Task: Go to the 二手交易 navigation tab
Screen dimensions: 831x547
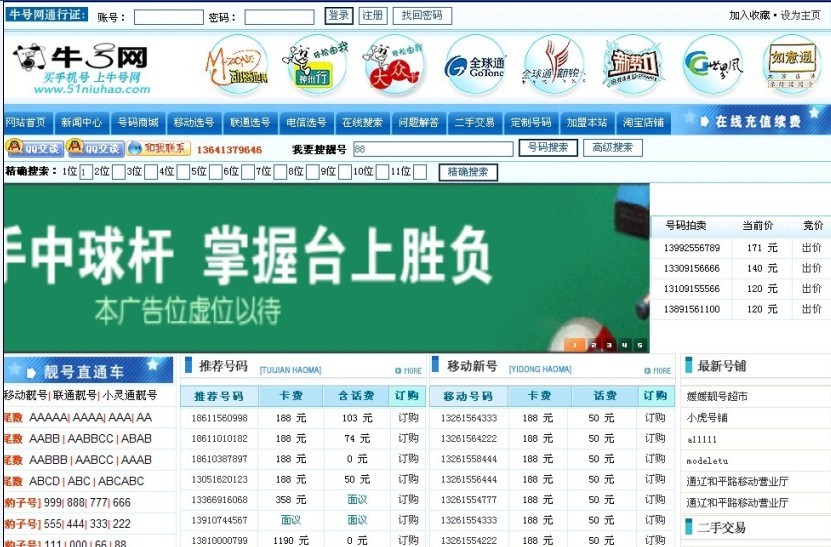Action: tap(475, 123)
